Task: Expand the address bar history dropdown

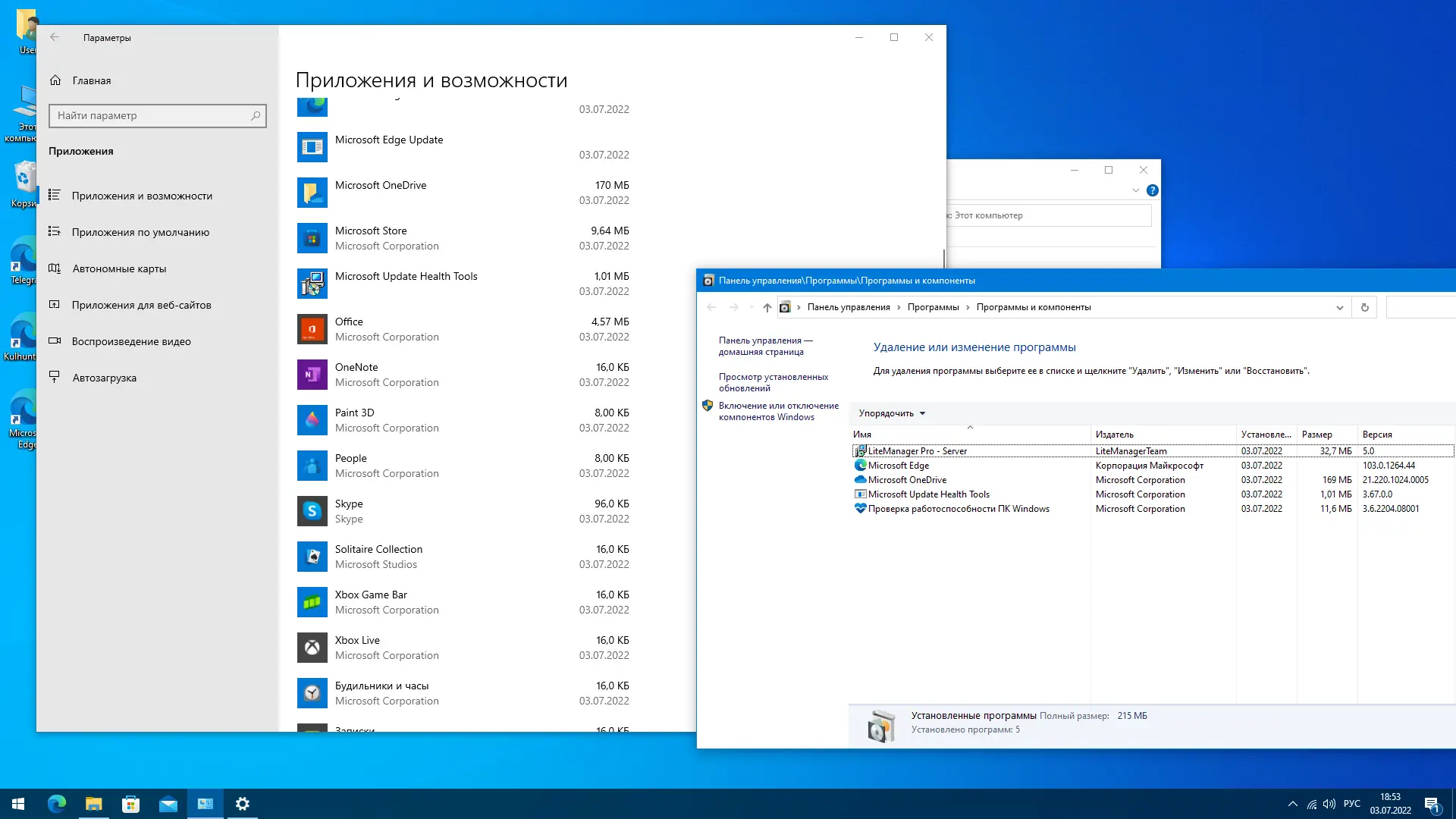Action: (x=1339, y=307)
